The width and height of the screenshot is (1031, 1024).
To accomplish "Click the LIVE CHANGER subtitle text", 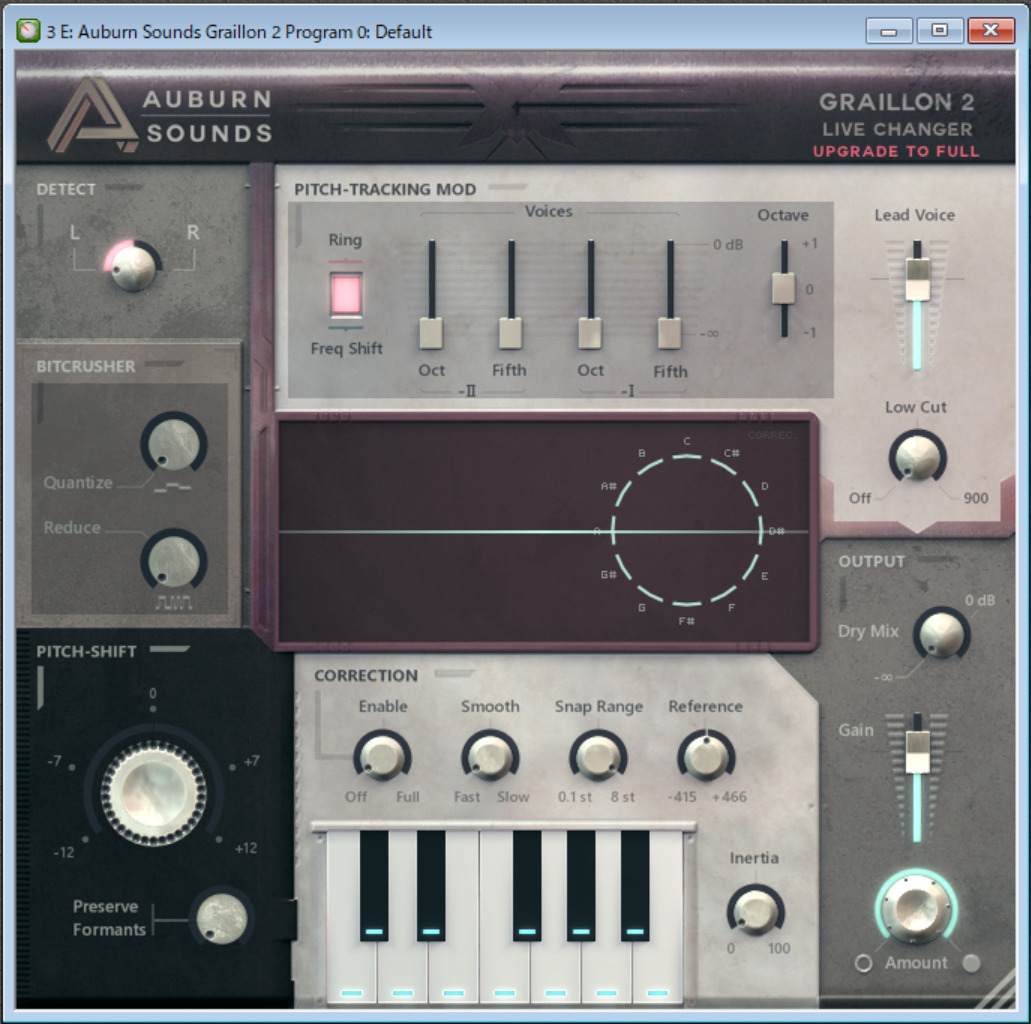I will (897, 129).
